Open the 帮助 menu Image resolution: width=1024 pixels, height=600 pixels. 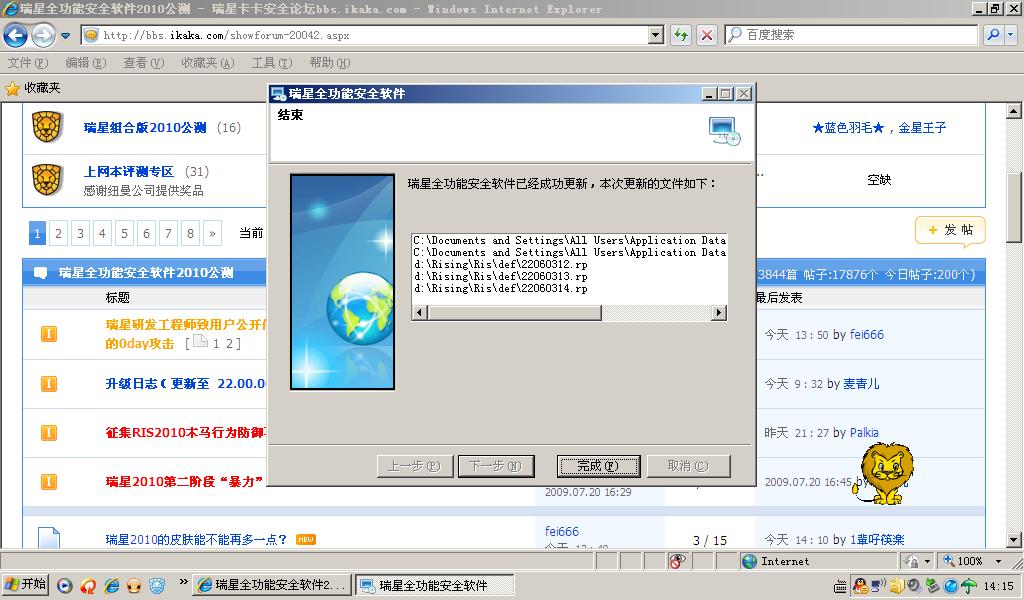coord(330,63)
